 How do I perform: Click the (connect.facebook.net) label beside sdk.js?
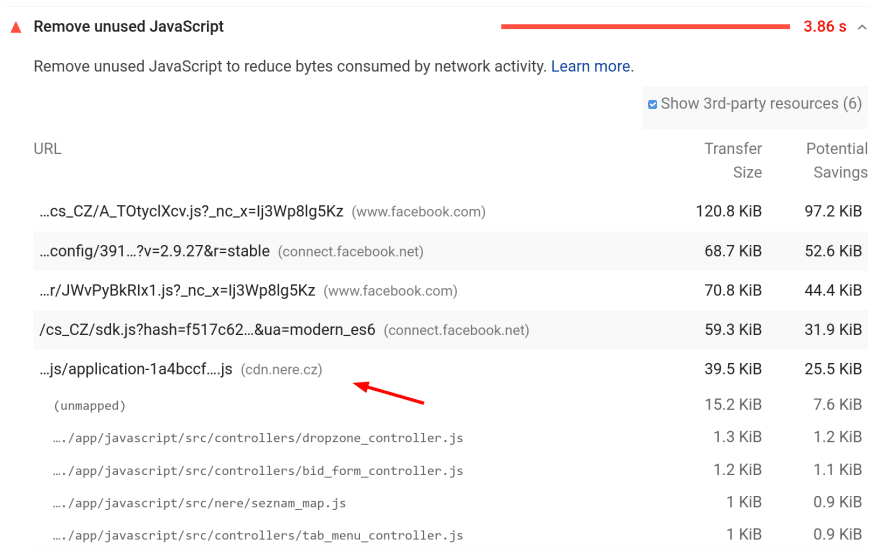(x=456, y=330)
